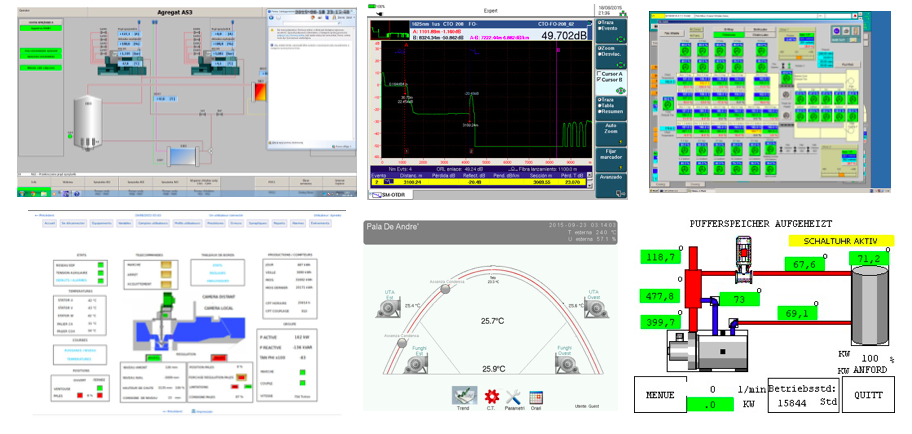Uncheck the Cursor B checkbox
The image size is (912, 434).
coord(599,81)
